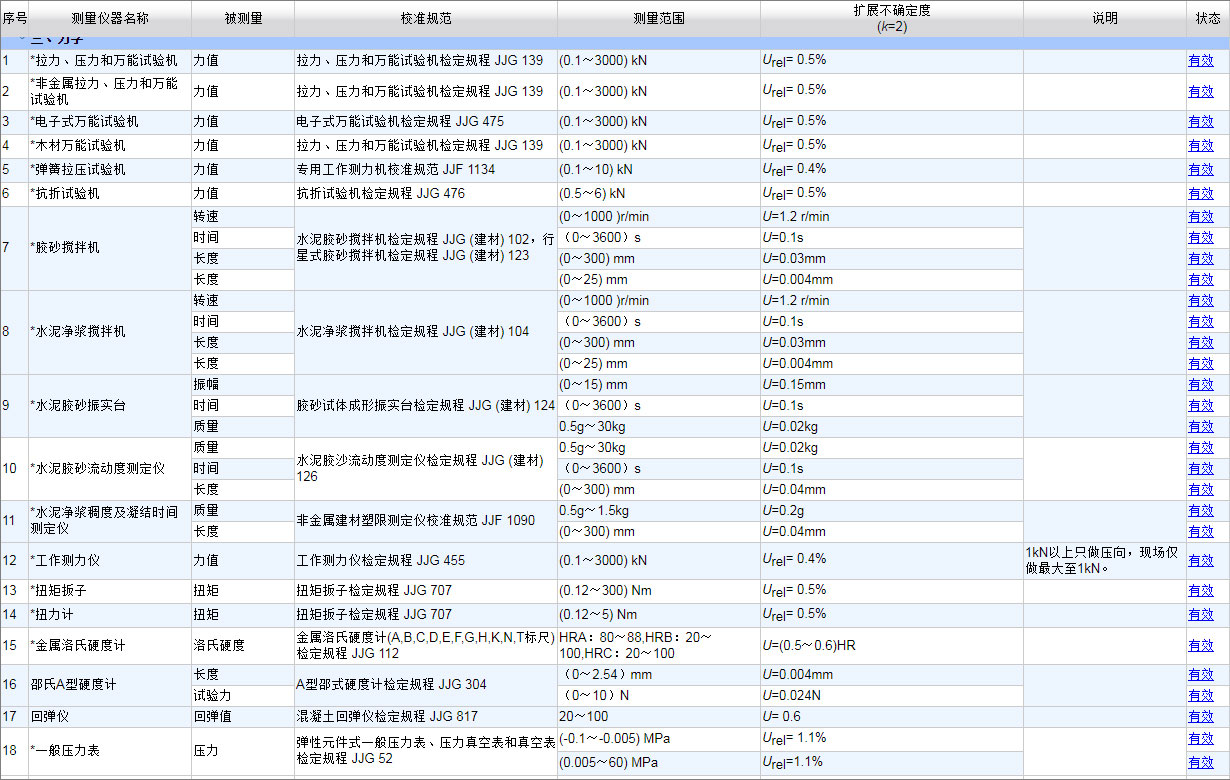Click the 序号 column header

tap(14, 19)
